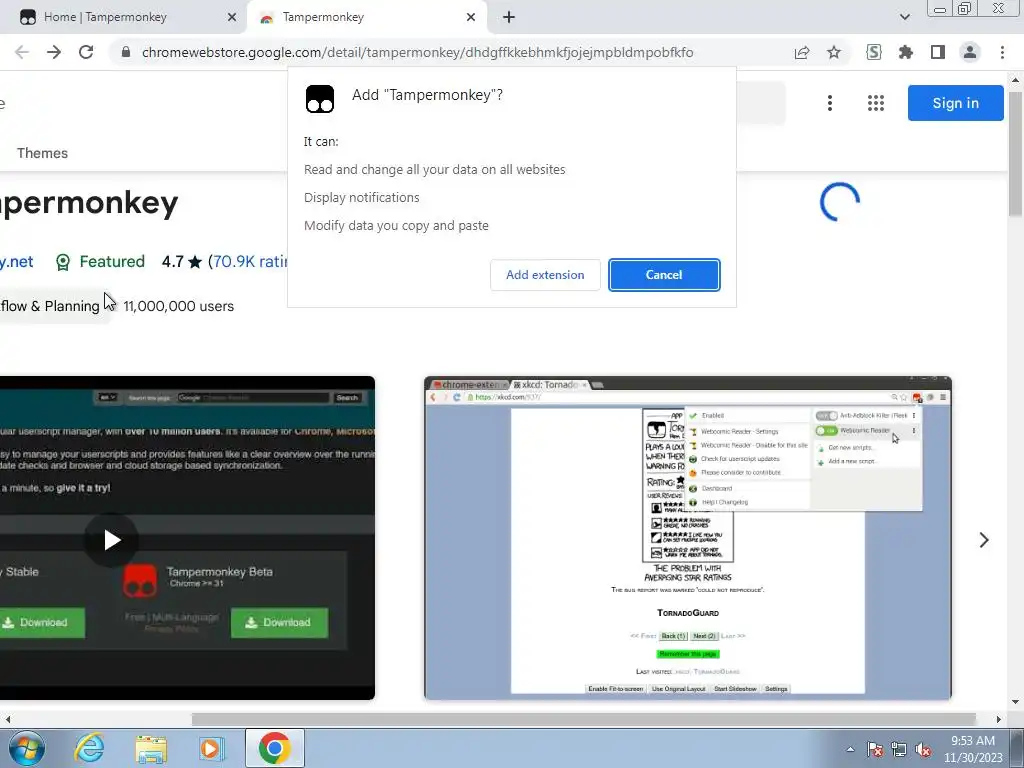Open the web store more options menu
The image size is (1024, 768).
(x=829, y=103)
